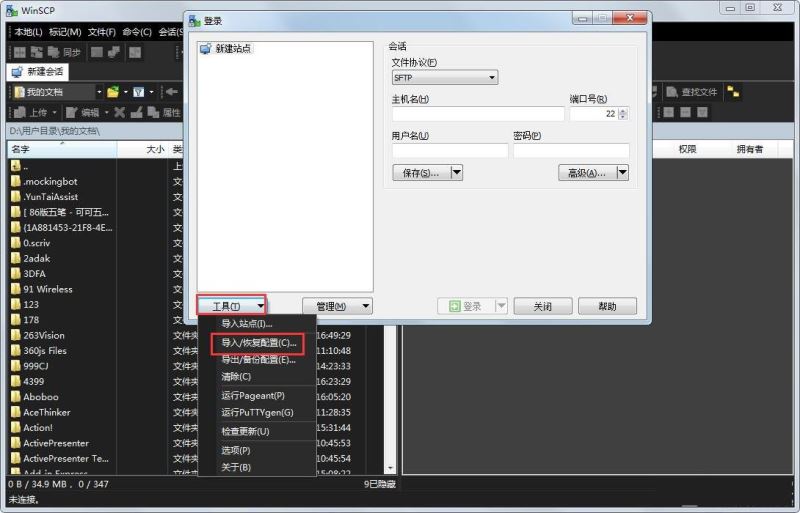Click the 主机名 host name input field
This screenshot has width=800, height=513.
[x=477, y=114]
